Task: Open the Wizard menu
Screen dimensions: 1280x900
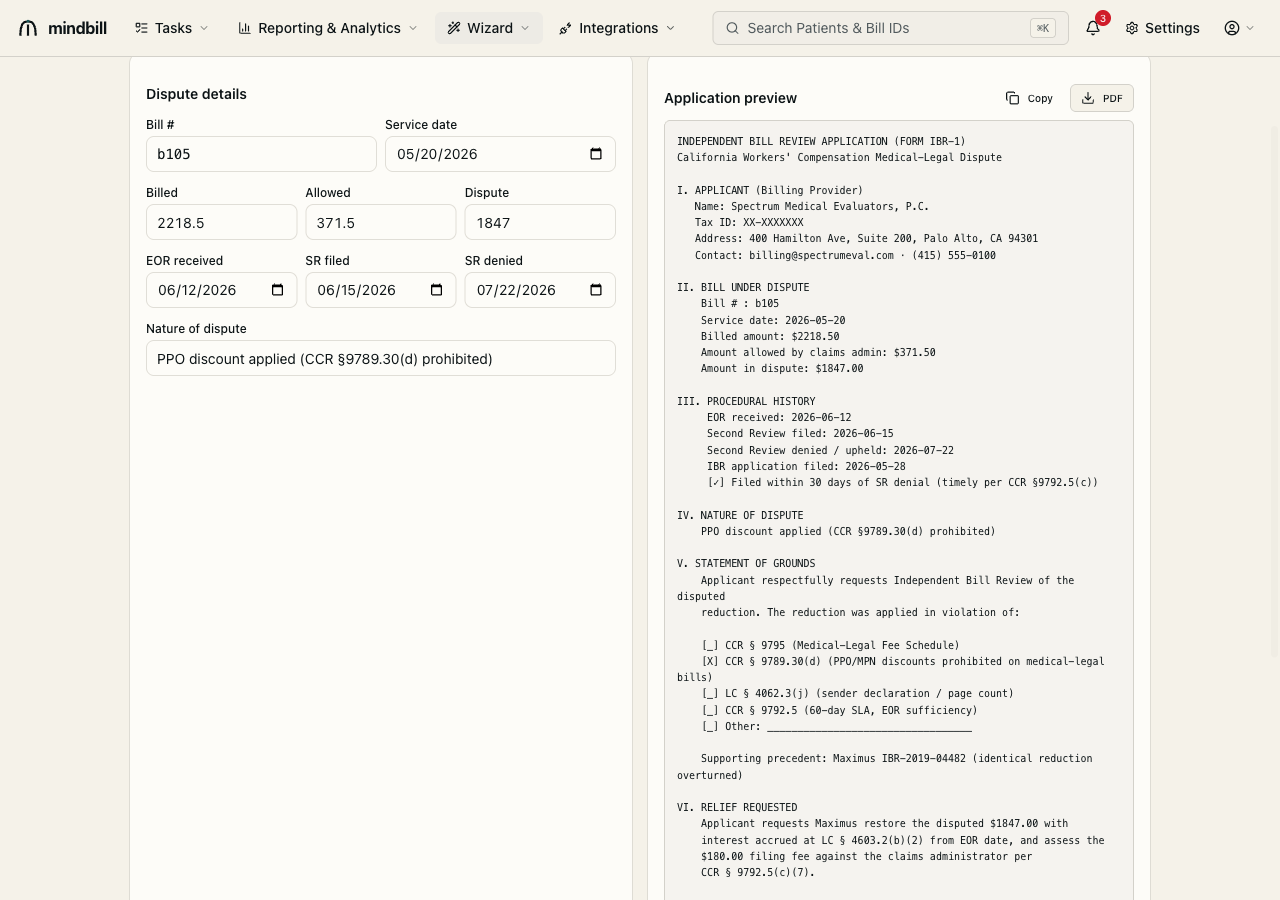Action: point(488,28)
